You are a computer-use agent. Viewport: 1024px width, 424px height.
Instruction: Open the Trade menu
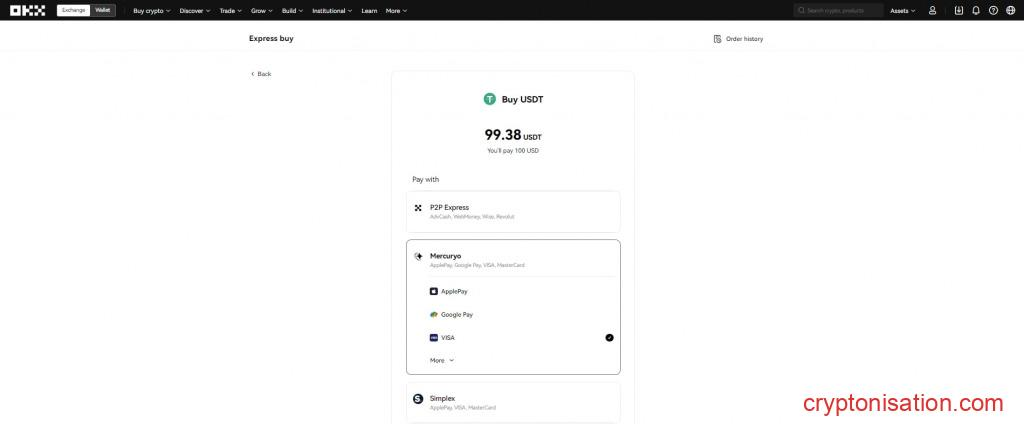coord(230,11)
